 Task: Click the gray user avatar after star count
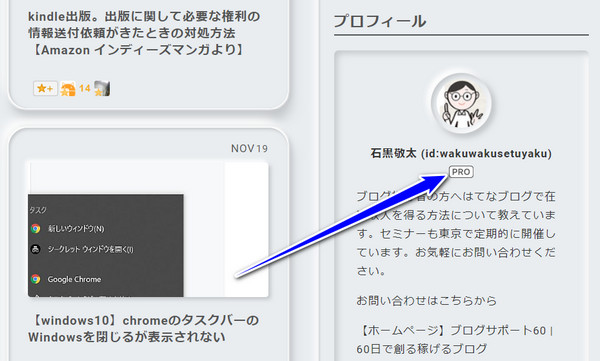click(102, 88)
